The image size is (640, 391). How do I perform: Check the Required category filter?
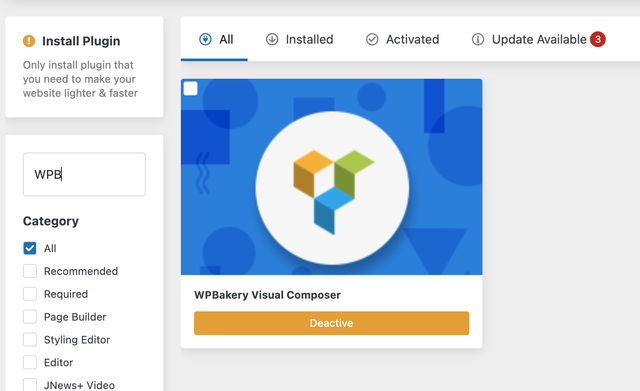30,294
